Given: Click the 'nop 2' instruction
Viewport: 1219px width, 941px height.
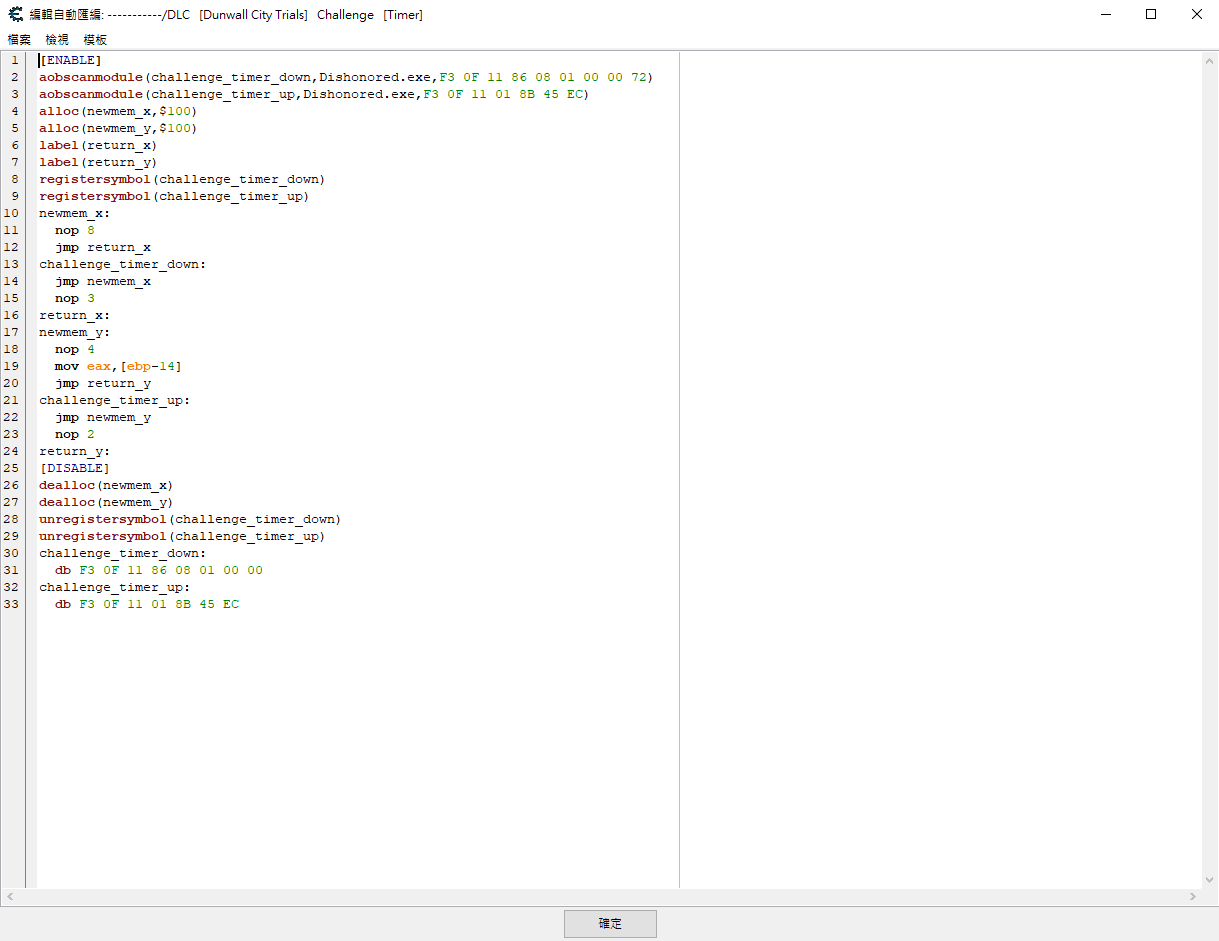Looking at the screenshot, I should coord(75,434).
